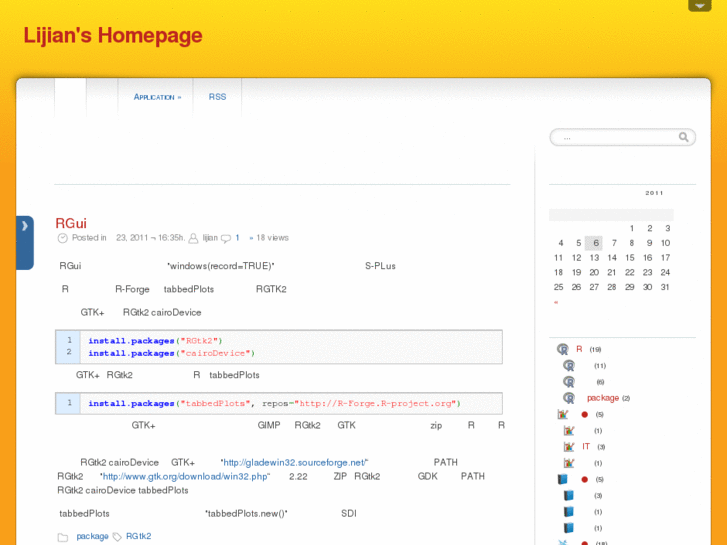Select the first blank navigation tab
Screen dimensions: 727x545
70,97
